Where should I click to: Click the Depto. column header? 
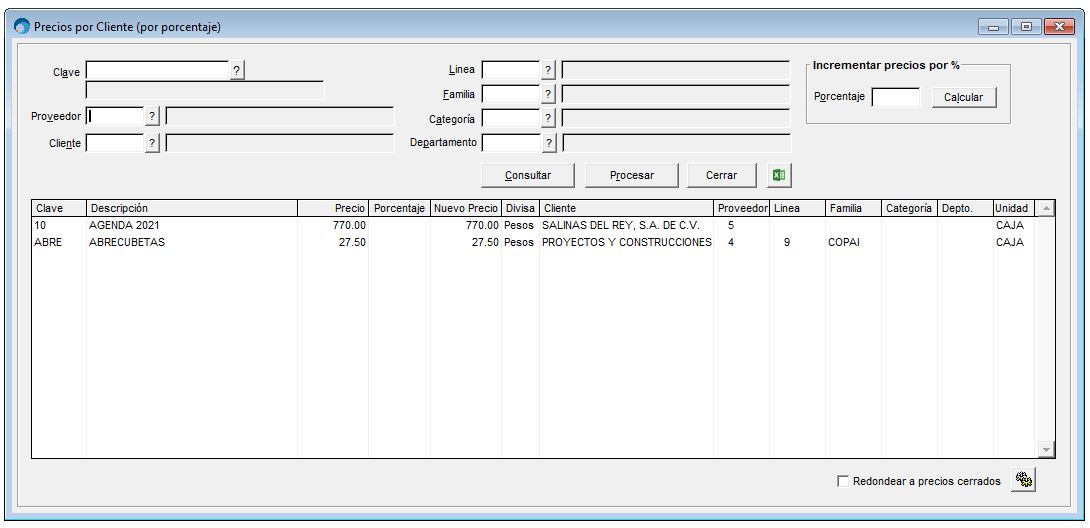pos(965,208)
